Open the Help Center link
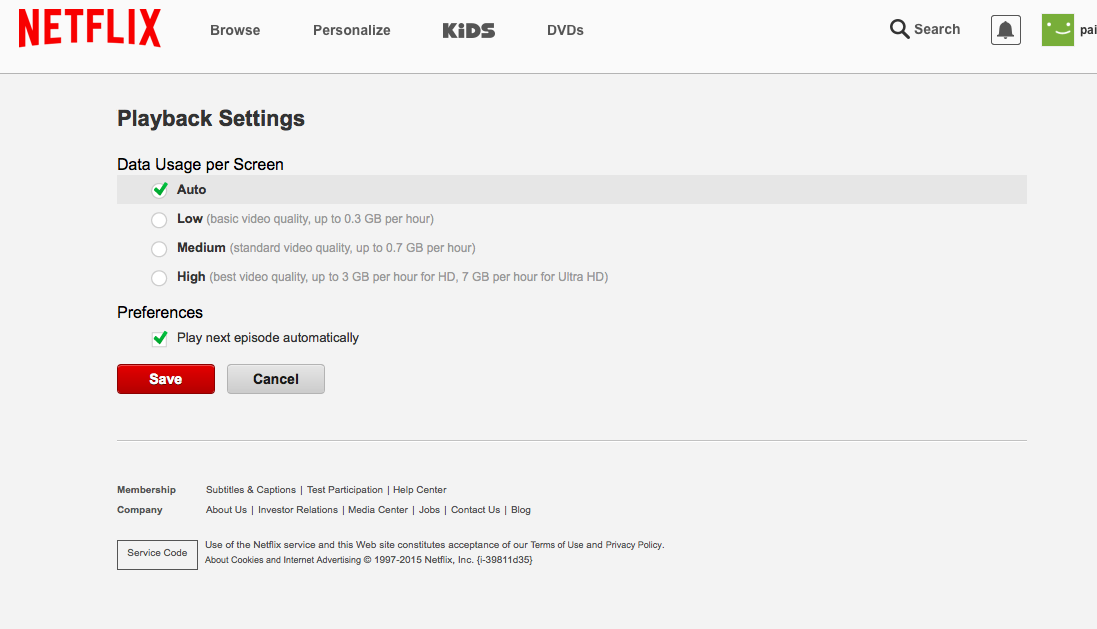1097x629 pixels. pyautogui.click(x=419, y=490)
